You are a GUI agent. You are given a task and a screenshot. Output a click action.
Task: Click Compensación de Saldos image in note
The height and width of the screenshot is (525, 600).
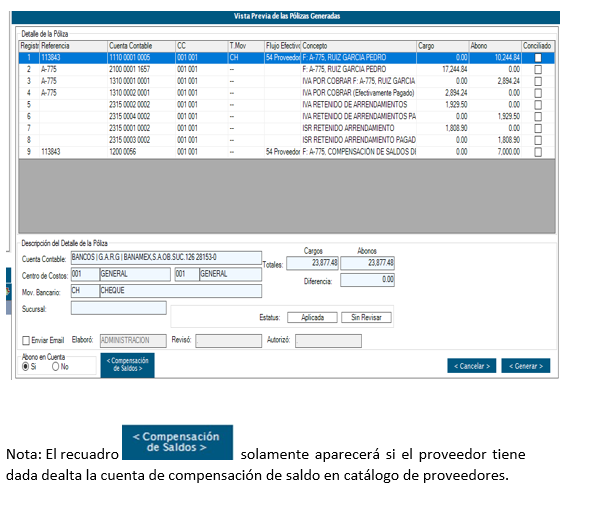click(x=177, y=442)
